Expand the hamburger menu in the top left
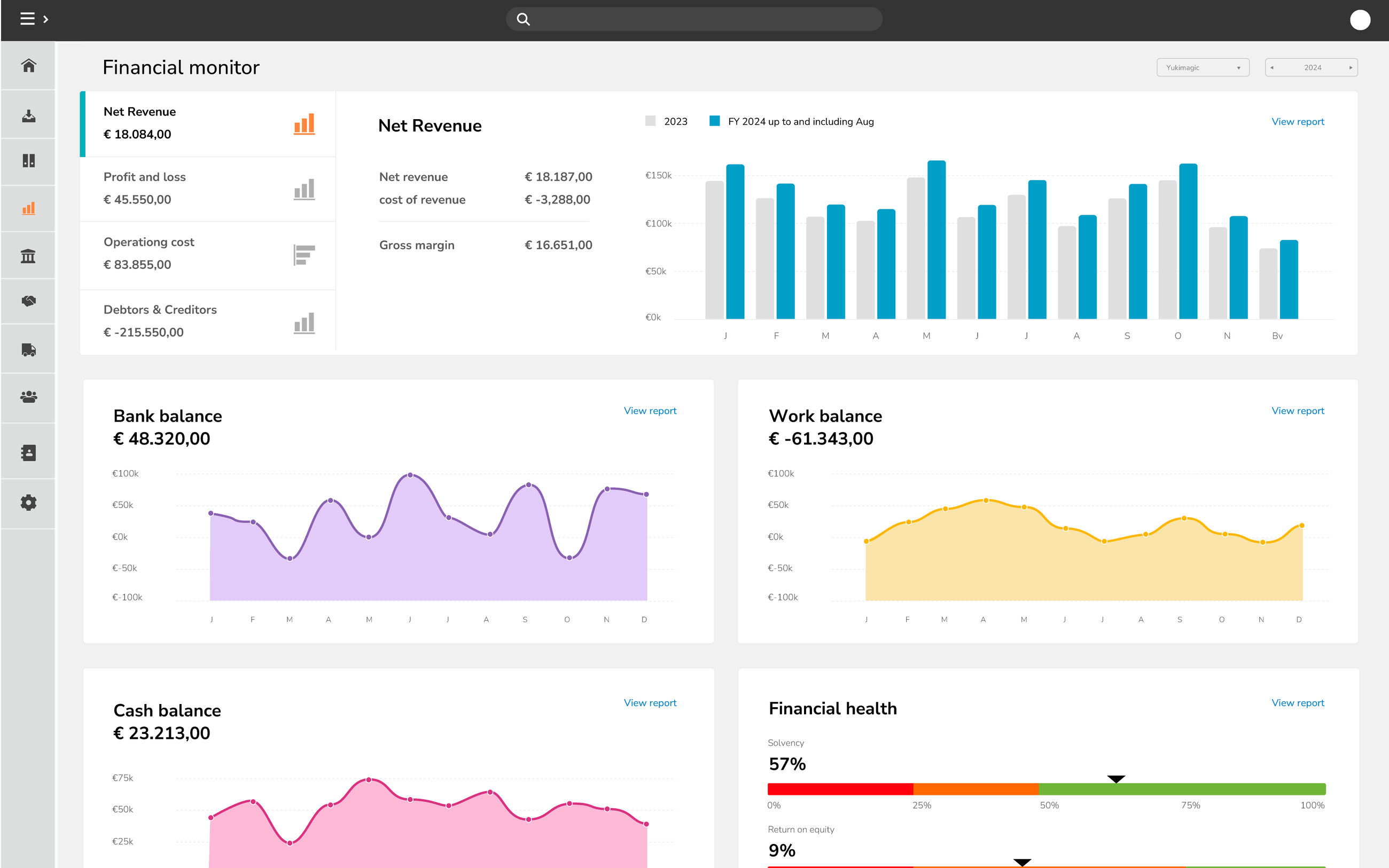1389x868 pixels. [x=28, y=18]
